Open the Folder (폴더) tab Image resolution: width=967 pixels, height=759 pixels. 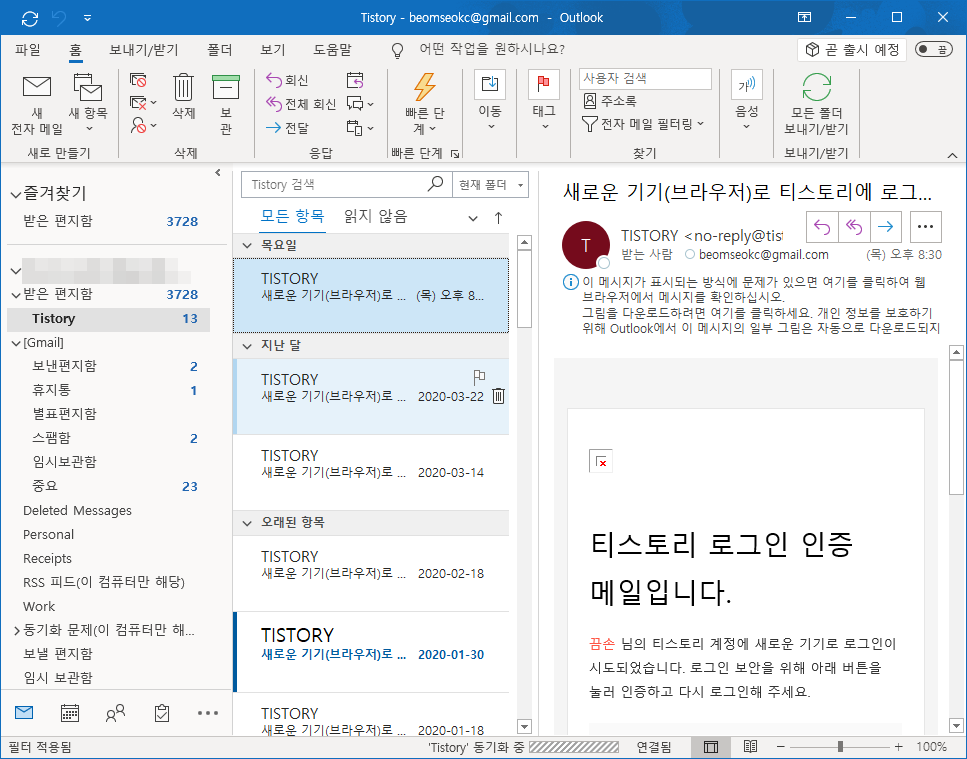coord(220,50)
